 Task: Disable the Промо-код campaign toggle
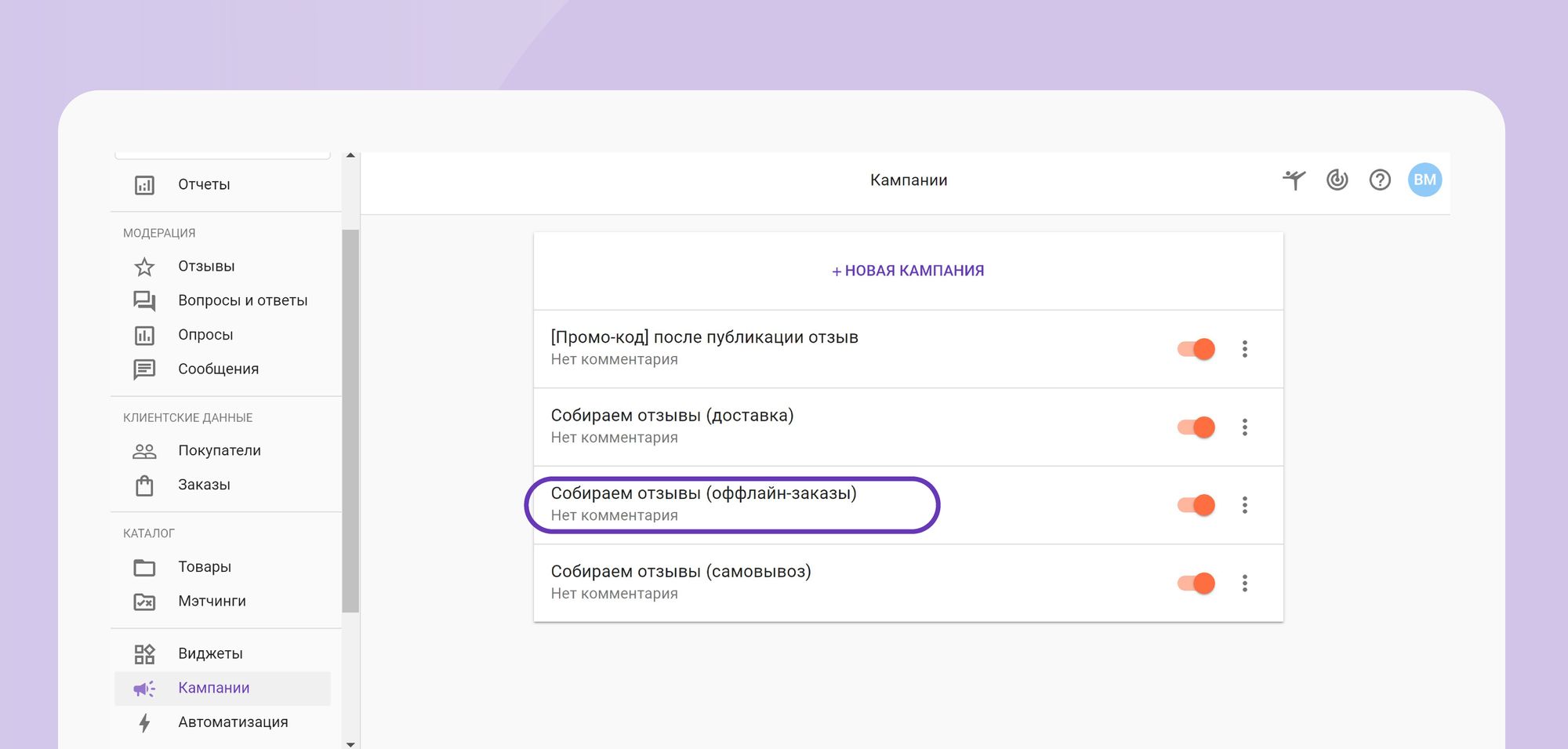point(1196,349)
